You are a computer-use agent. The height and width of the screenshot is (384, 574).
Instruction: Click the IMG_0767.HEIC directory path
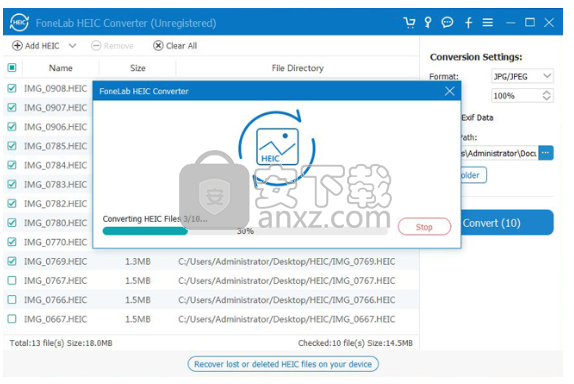coord(287,281)
